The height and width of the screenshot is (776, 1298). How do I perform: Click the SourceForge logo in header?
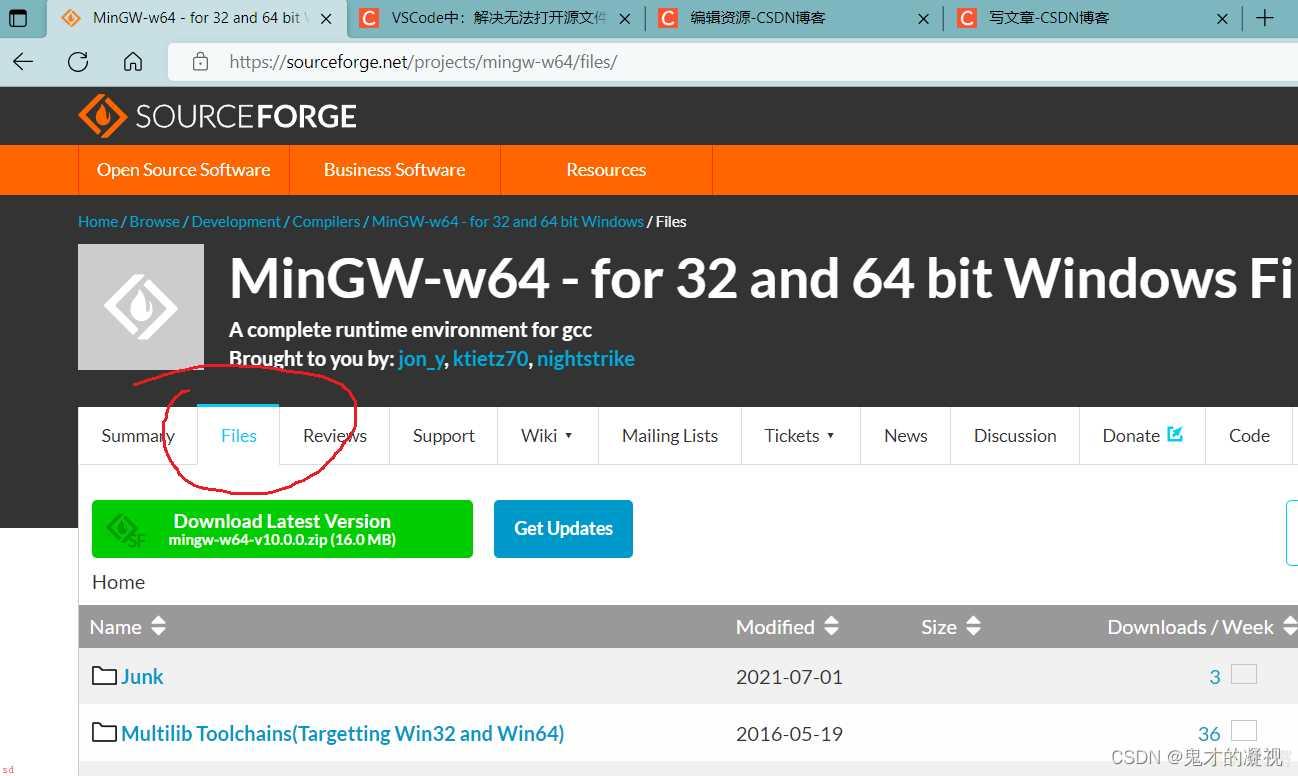coord(218,116)
